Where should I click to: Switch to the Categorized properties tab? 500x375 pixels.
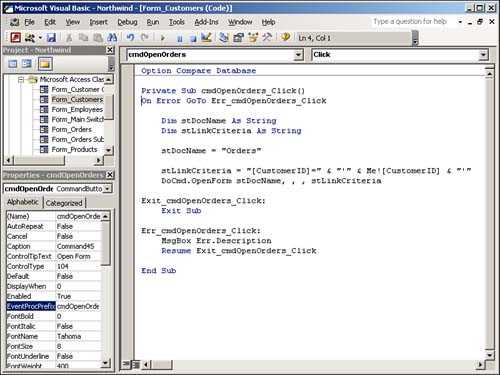pos(64,203)
